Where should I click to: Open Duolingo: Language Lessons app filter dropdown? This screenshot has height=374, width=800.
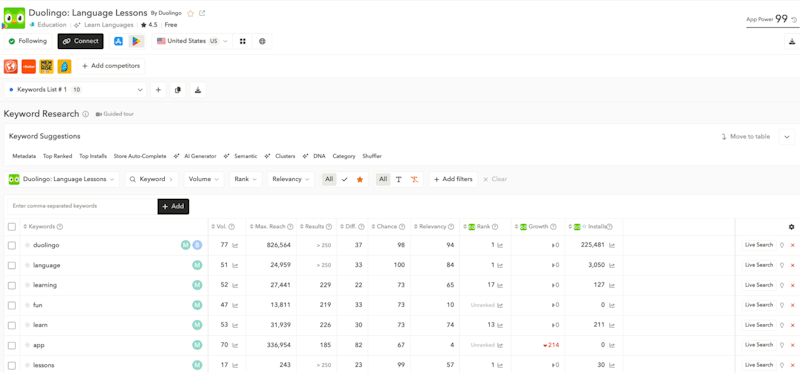pyautogui.click(x=62, y=180)
